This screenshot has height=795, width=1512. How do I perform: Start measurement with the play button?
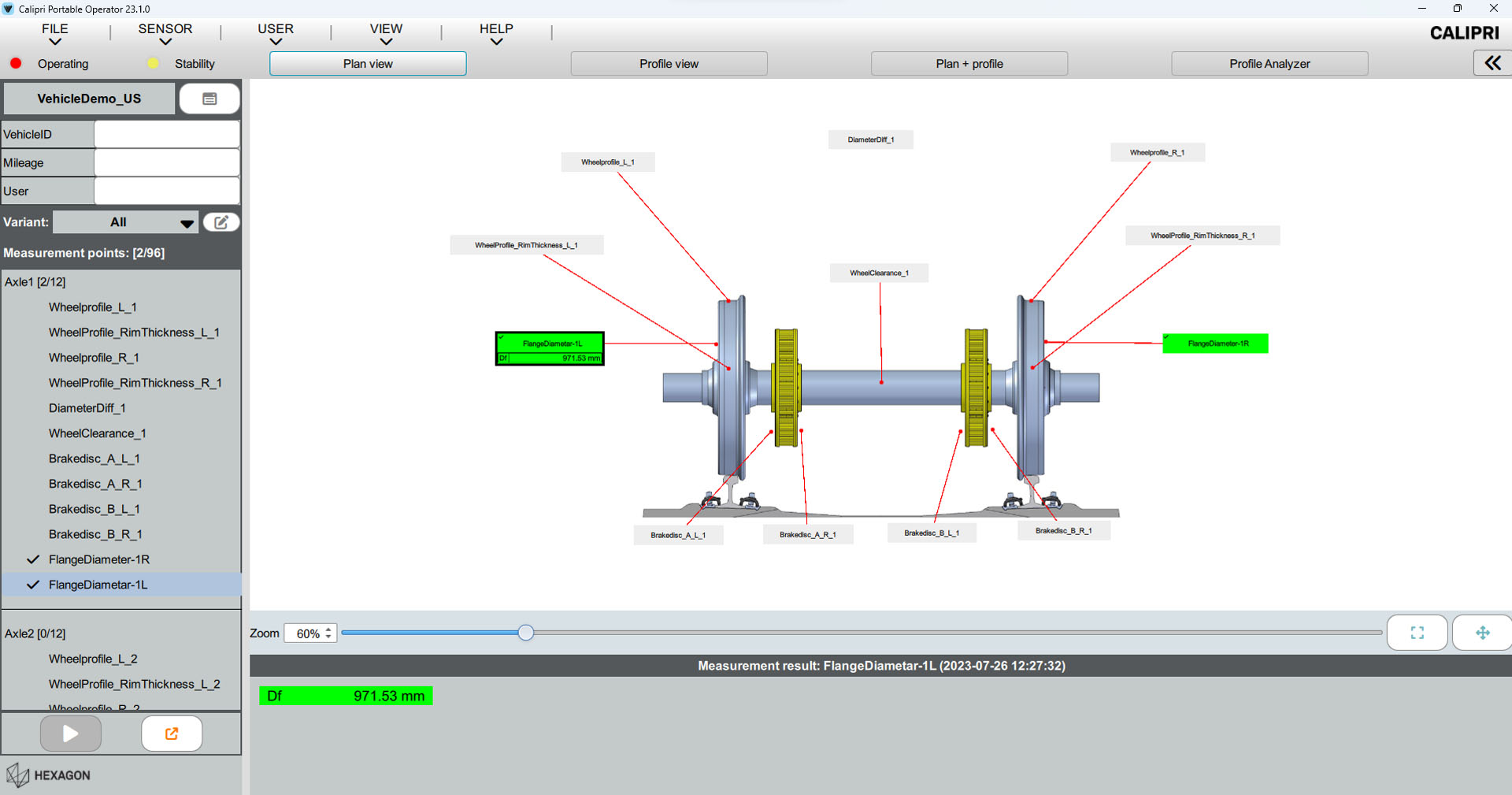(x=71, y=734)
